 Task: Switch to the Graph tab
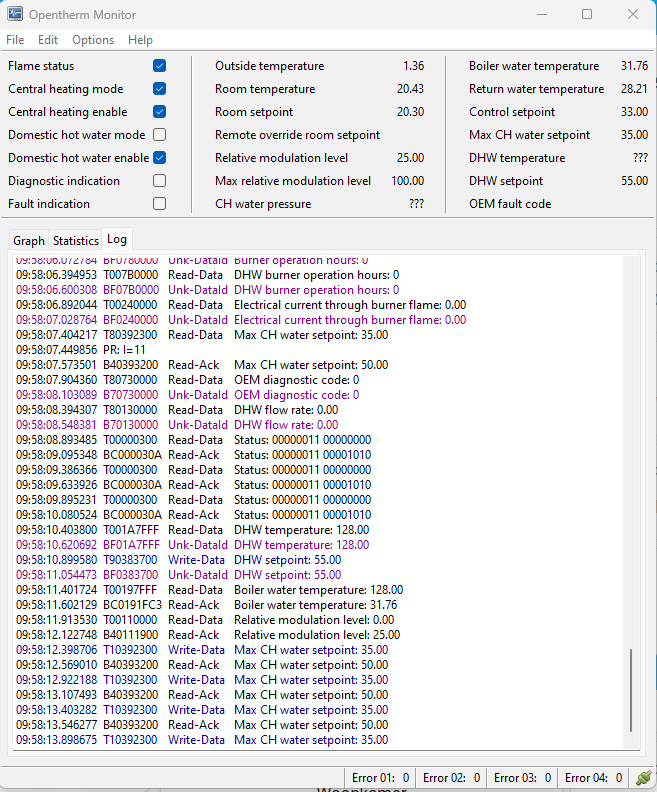(x=29, y=241)
